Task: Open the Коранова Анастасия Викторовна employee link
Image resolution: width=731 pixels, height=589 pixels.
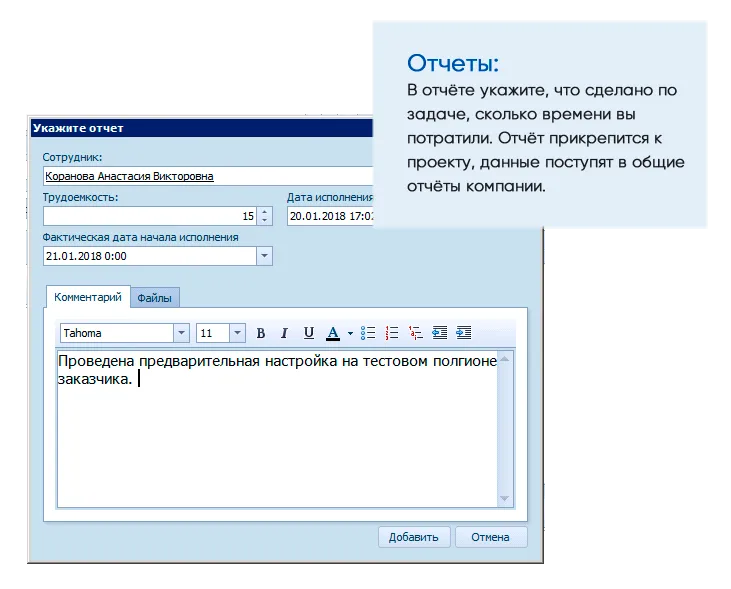Action: [129, 176]
